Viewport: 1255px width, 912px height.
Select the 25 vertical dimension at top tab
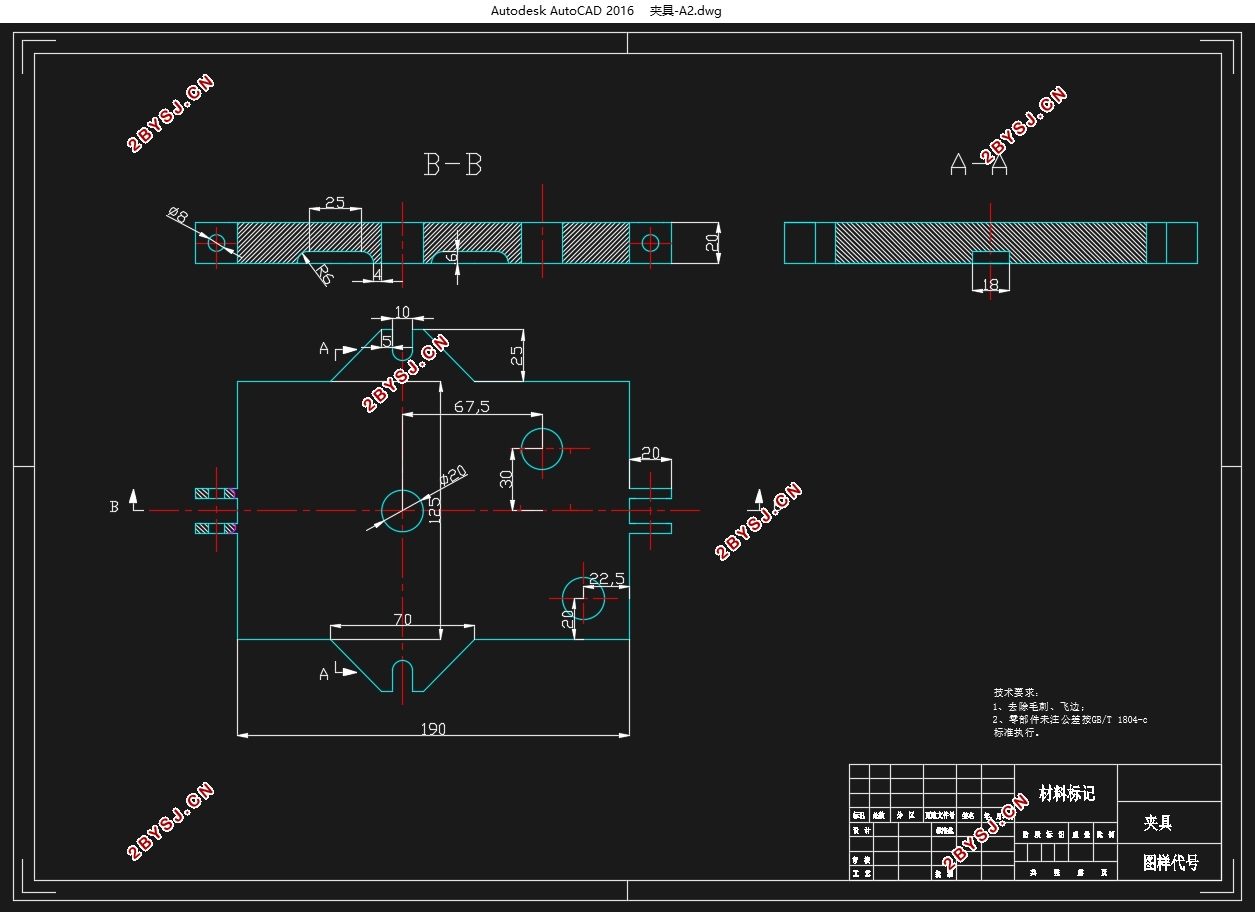tap(517, 356)
